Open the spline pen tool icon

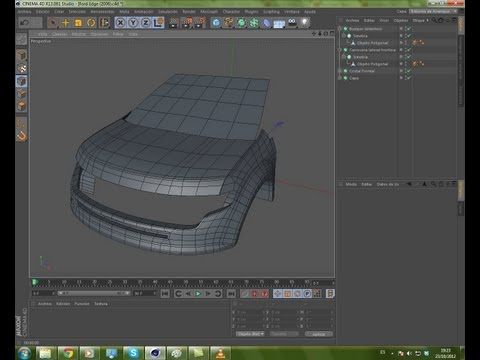(x=229, y=23)
